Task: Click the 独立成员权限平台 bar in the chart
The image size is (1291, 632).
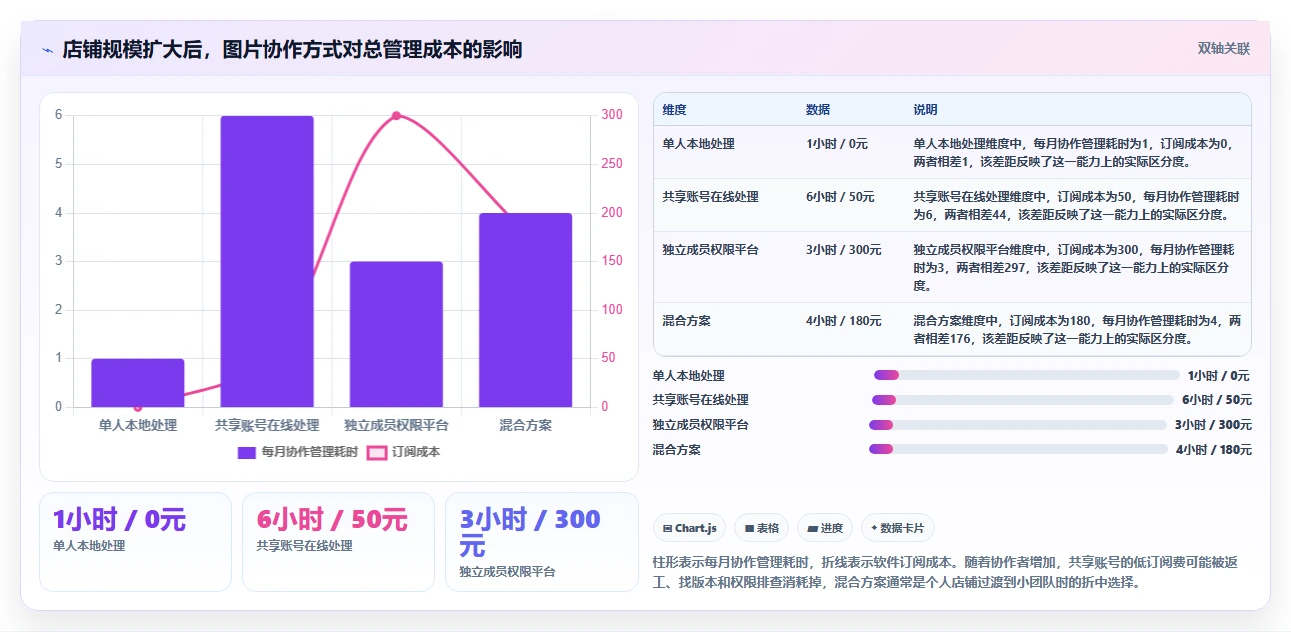Action: click(396, 334)
